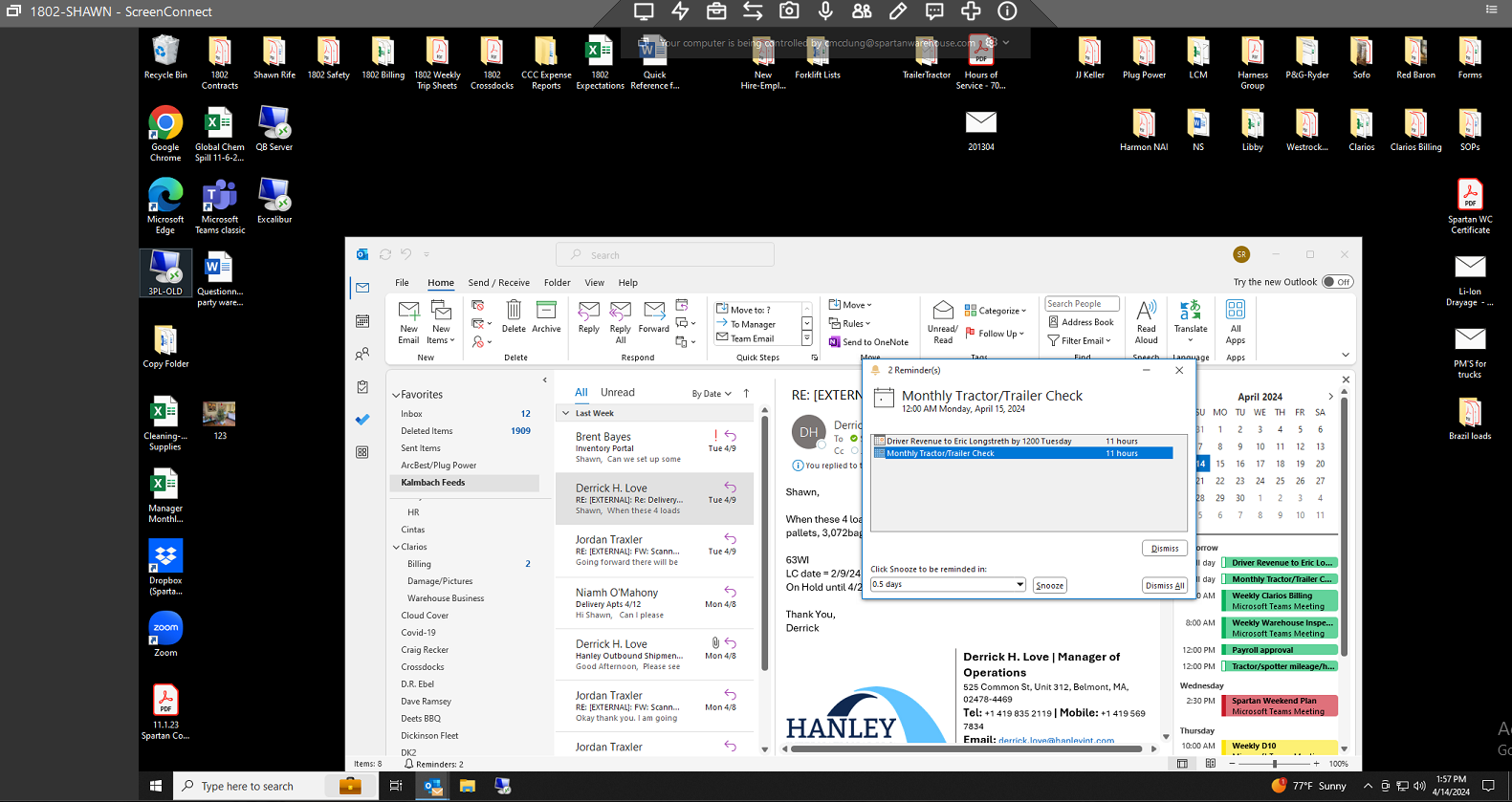The width and height of the screenshot is (1512, 802).
Task: Click the ScreenConnect information icon
Action: point(1007,11)
